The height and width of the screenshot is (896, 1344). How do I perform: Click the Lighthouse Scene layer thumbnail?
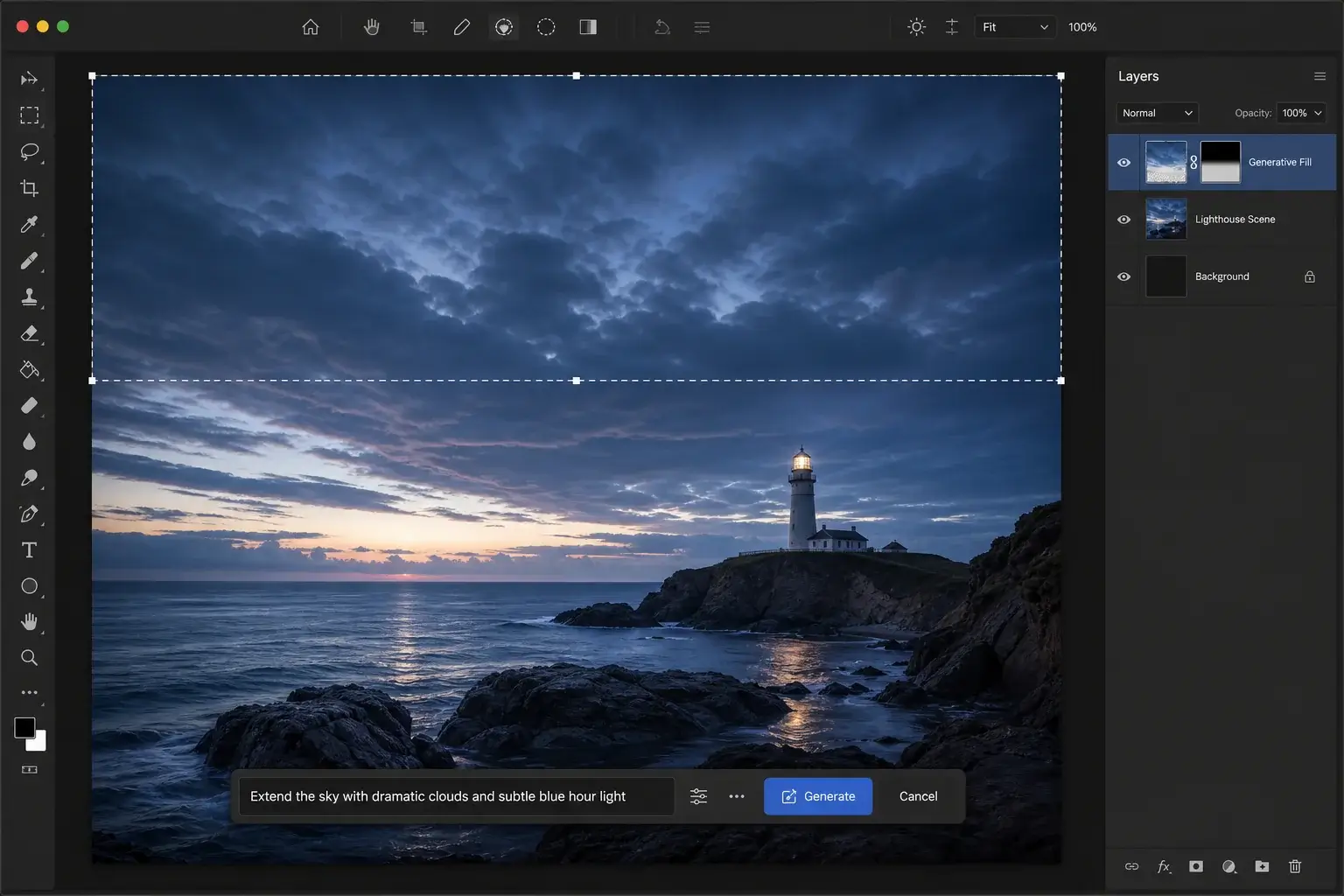pyautogui.click(x=1166, y=219)
